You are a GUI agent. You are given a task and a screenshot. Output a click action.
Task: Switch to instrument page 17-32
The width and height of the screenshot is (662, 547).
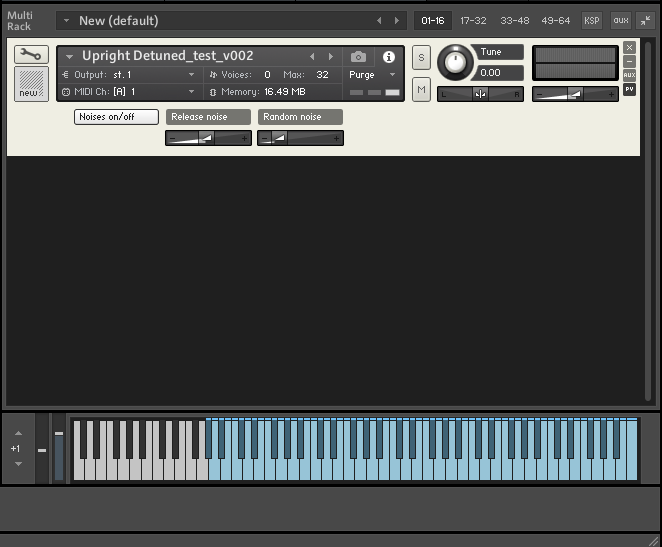473,20
